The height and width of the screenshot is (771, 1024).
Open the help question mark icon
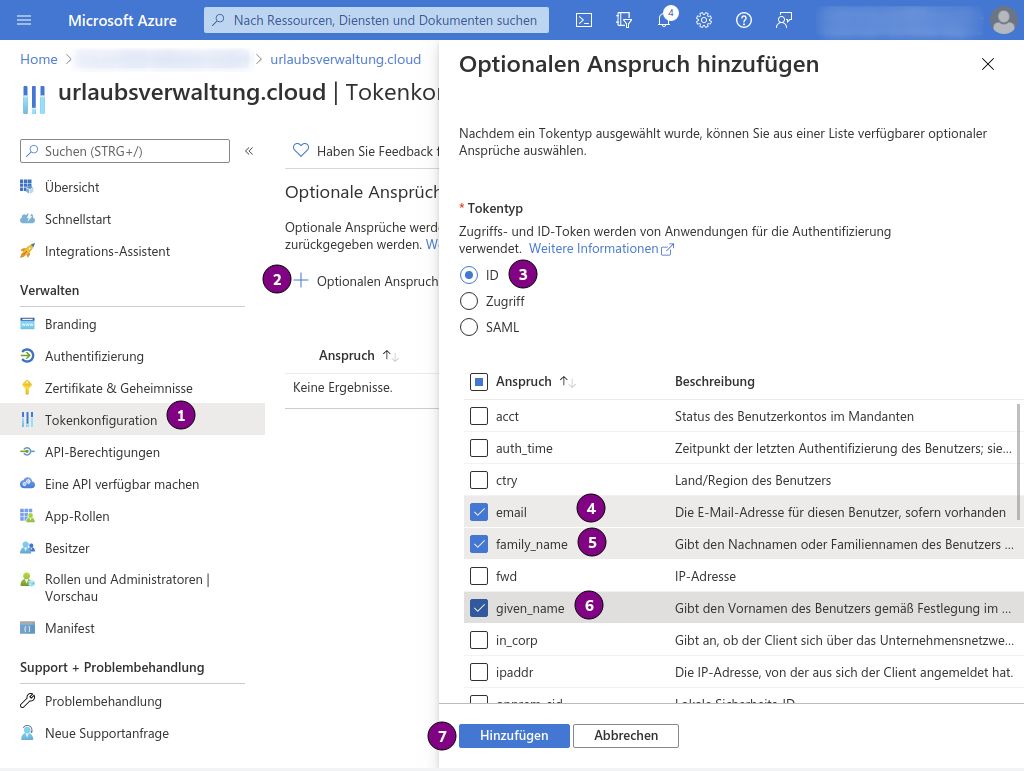[x=743, y=20]
